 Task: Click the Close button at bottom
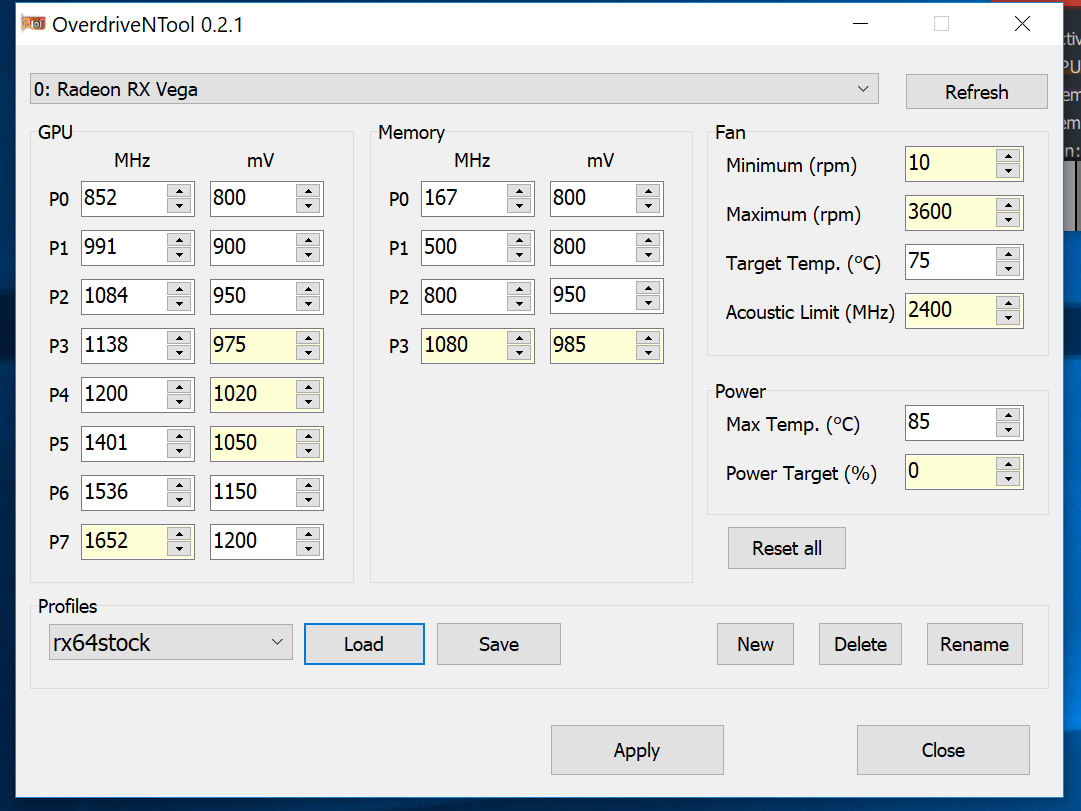tap(943, 750)
